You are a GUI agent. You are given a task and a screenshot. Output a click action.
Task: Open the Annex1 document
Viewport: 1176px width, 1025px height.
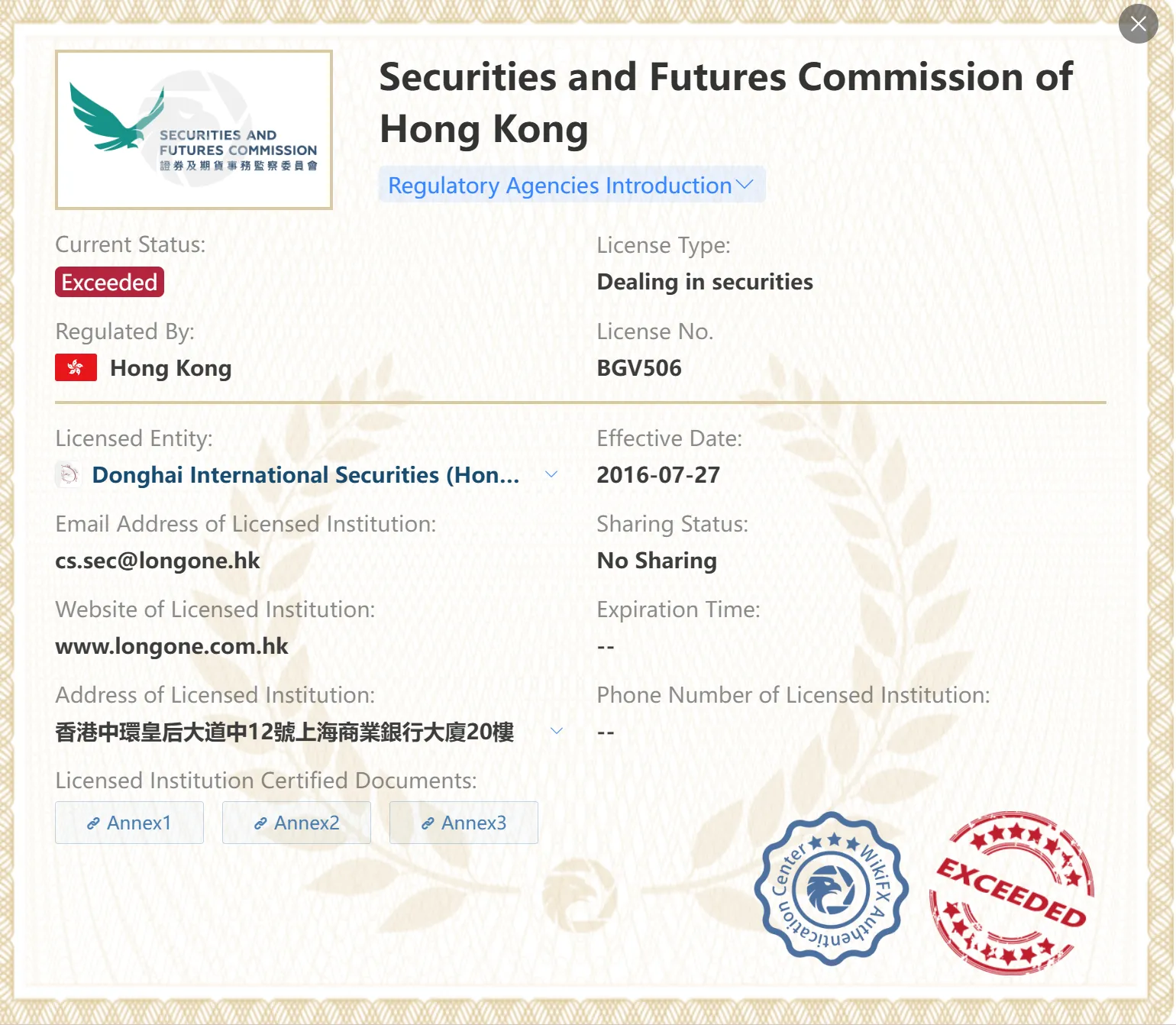click(x=129, y=823)
